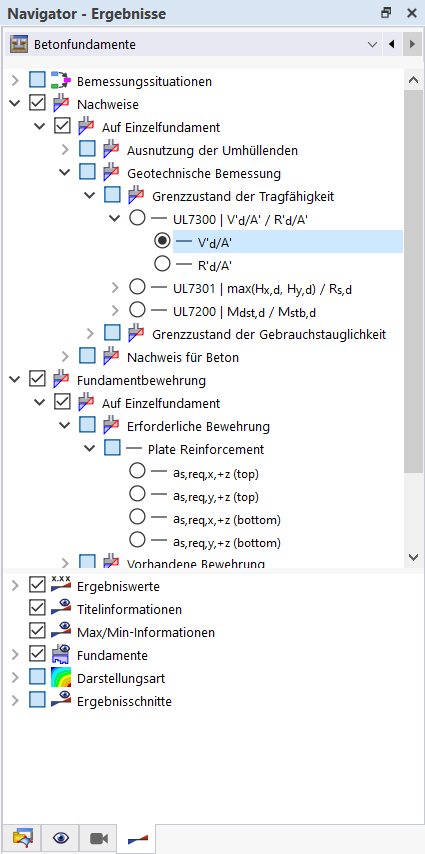Select the as,req,y,+z (top) entry
425x854 pixels.
[216, 496]
